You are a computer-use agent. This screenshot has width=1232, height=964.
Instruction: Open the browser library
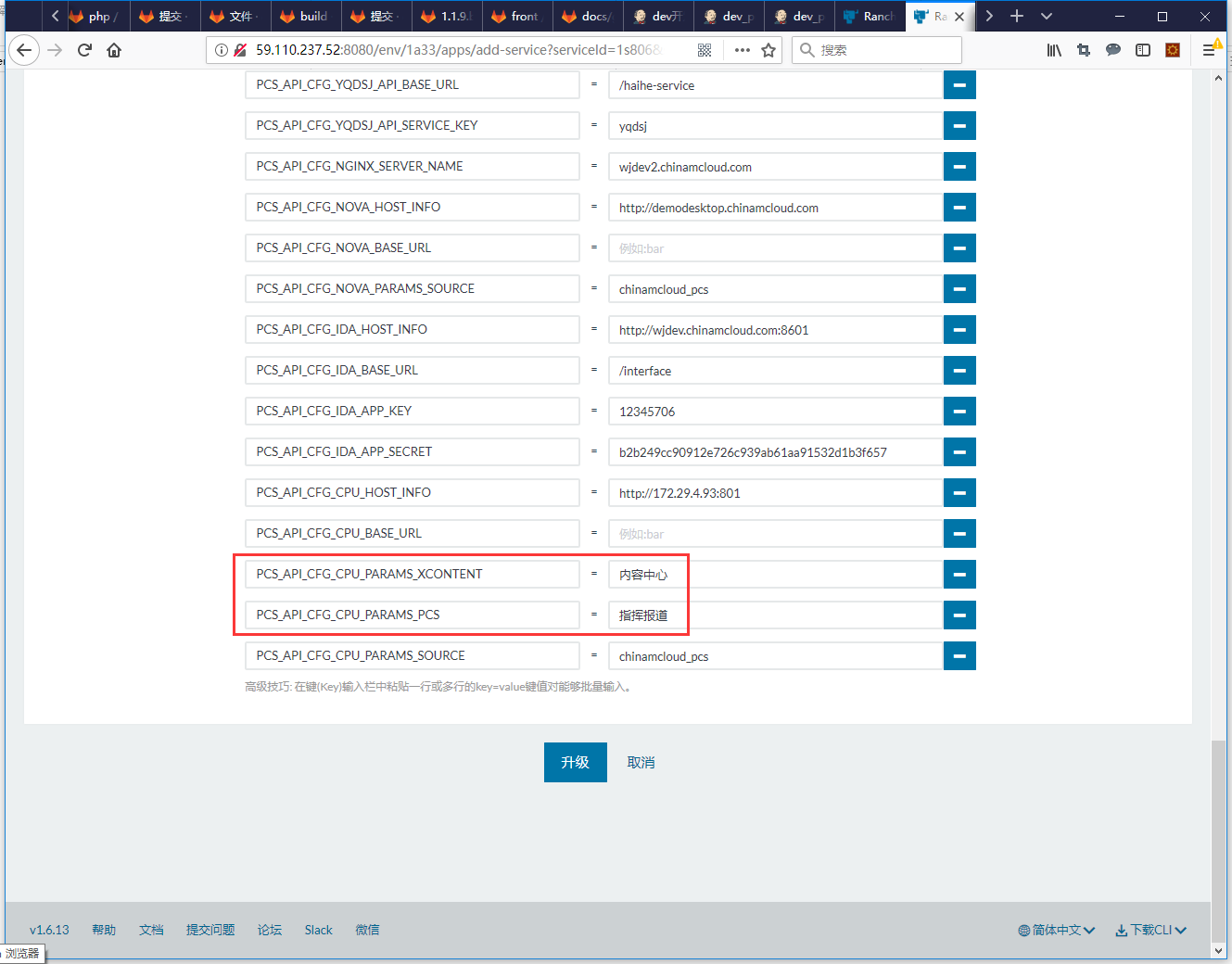(1054, 50)
